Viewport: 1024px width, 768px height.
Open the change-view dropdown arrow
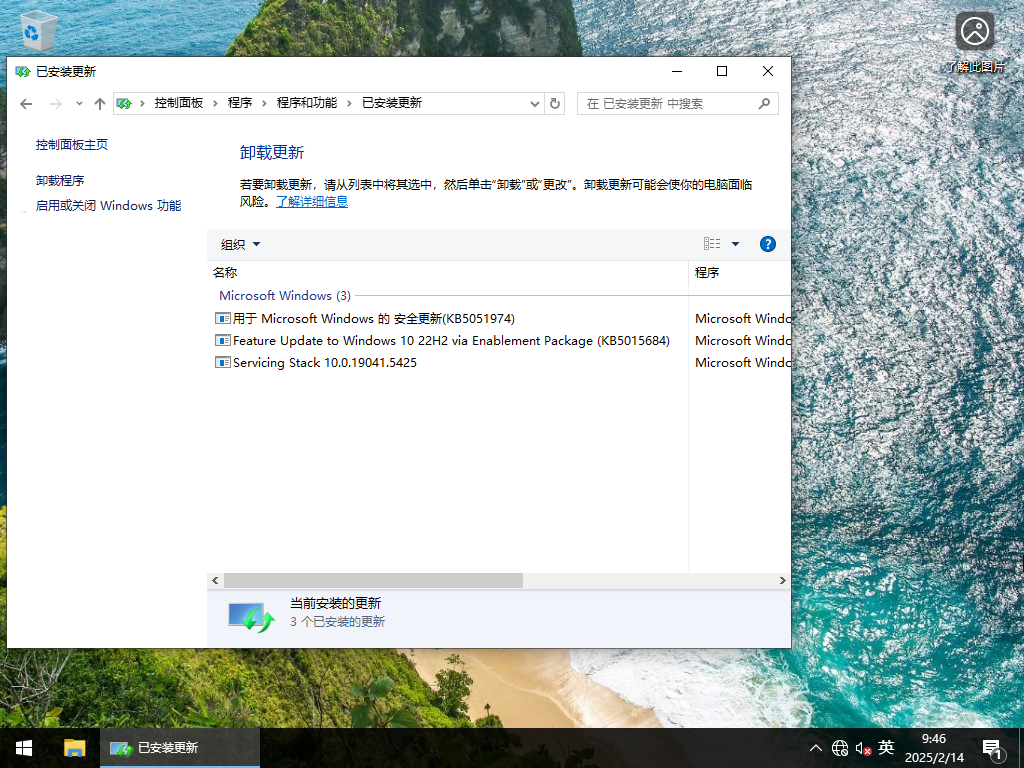coord(734,243)
